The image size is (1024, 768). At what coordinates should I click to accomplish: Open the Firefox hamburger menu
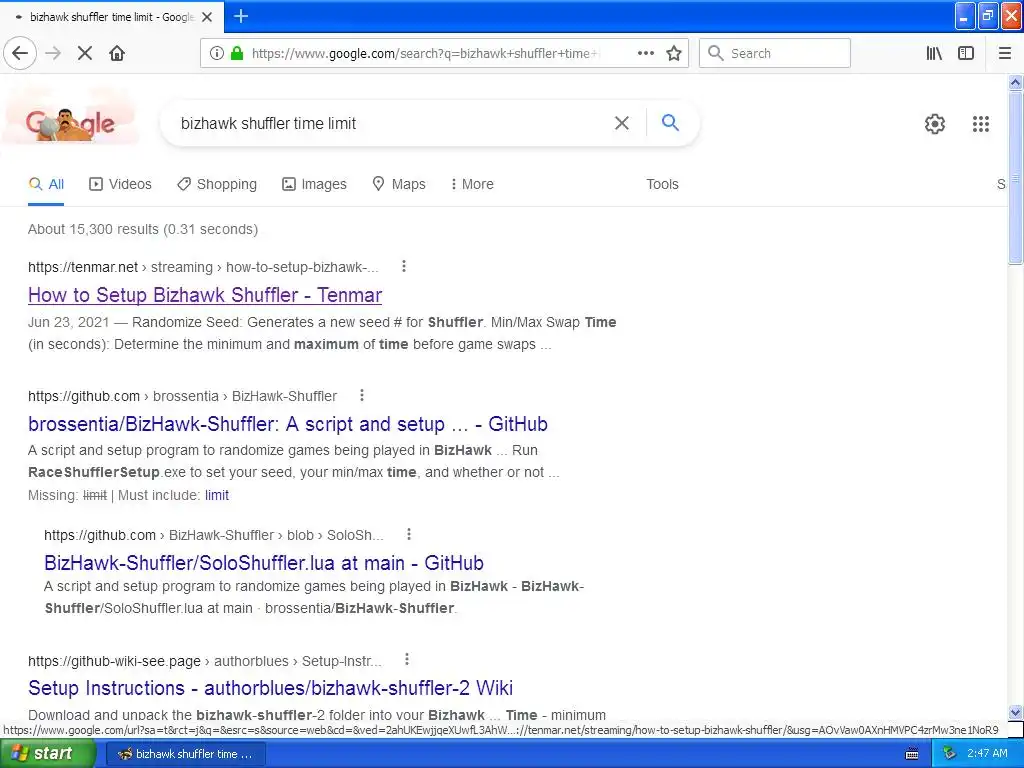1004,54
